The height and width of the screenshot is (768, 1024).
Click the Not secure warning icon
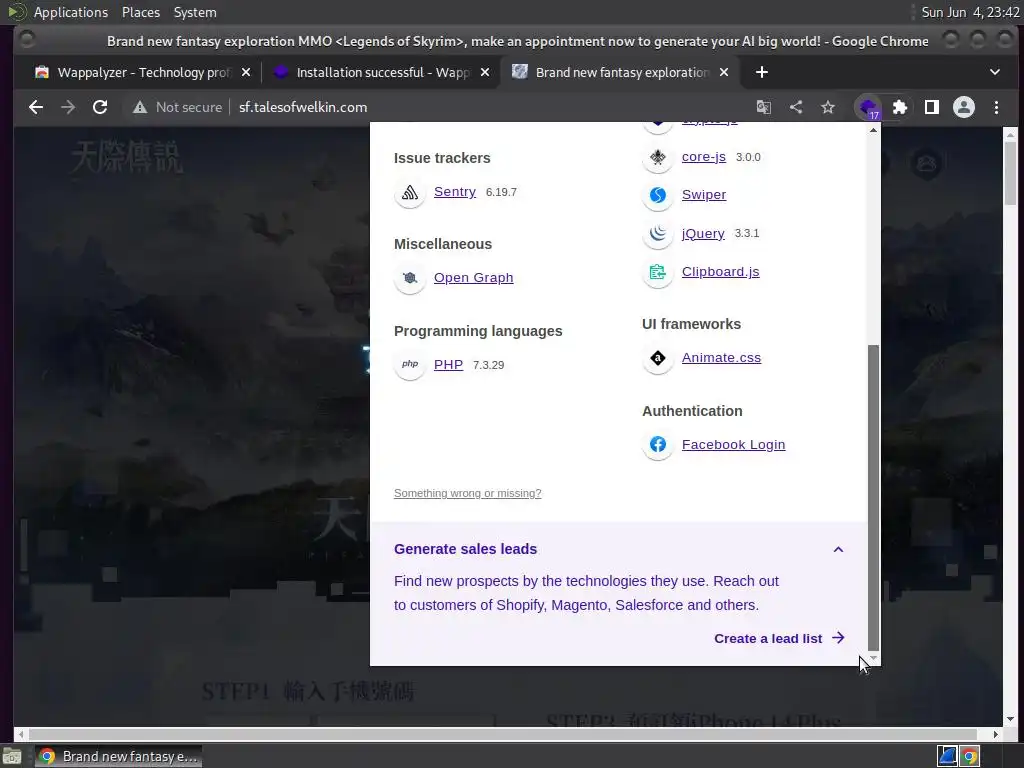click(x=140, y=107)
